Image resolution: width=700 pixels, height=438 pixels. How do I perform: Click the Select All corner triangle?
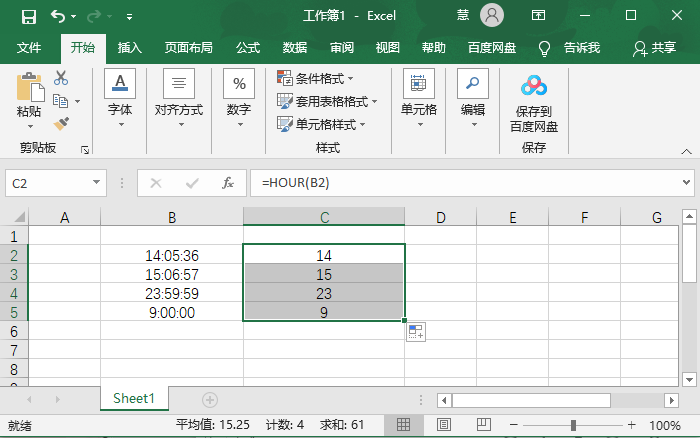(x=19, y=217)
